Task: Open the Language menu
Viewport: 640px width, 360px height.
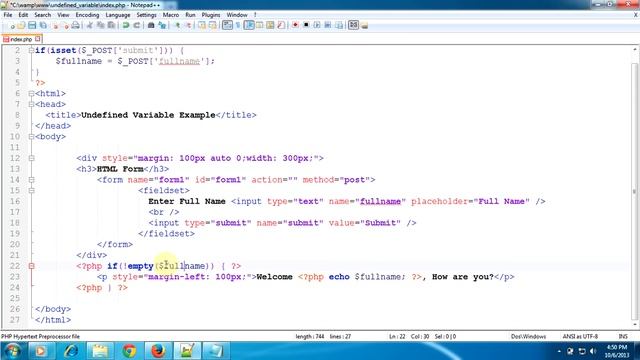Action: click(x=118, y=15)
